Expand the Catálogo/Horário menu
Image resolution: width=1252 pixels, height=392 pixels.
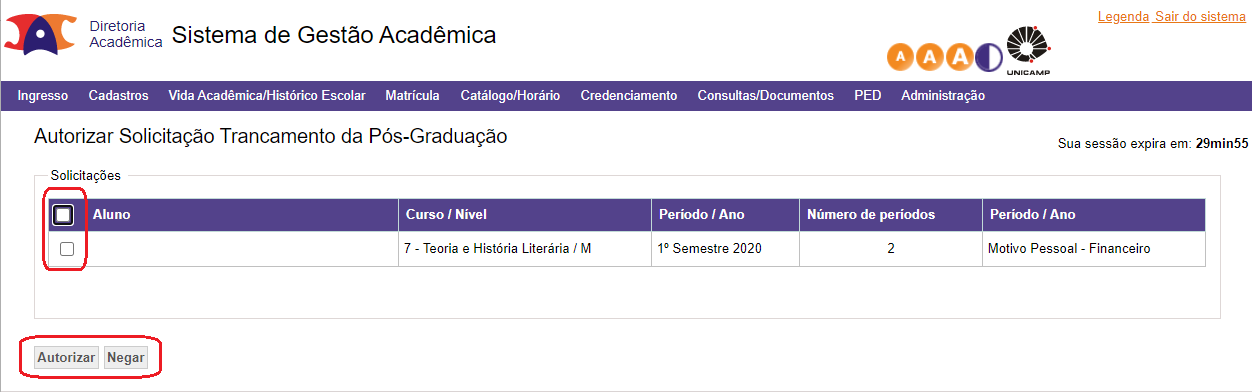click(x=510, y=96)
